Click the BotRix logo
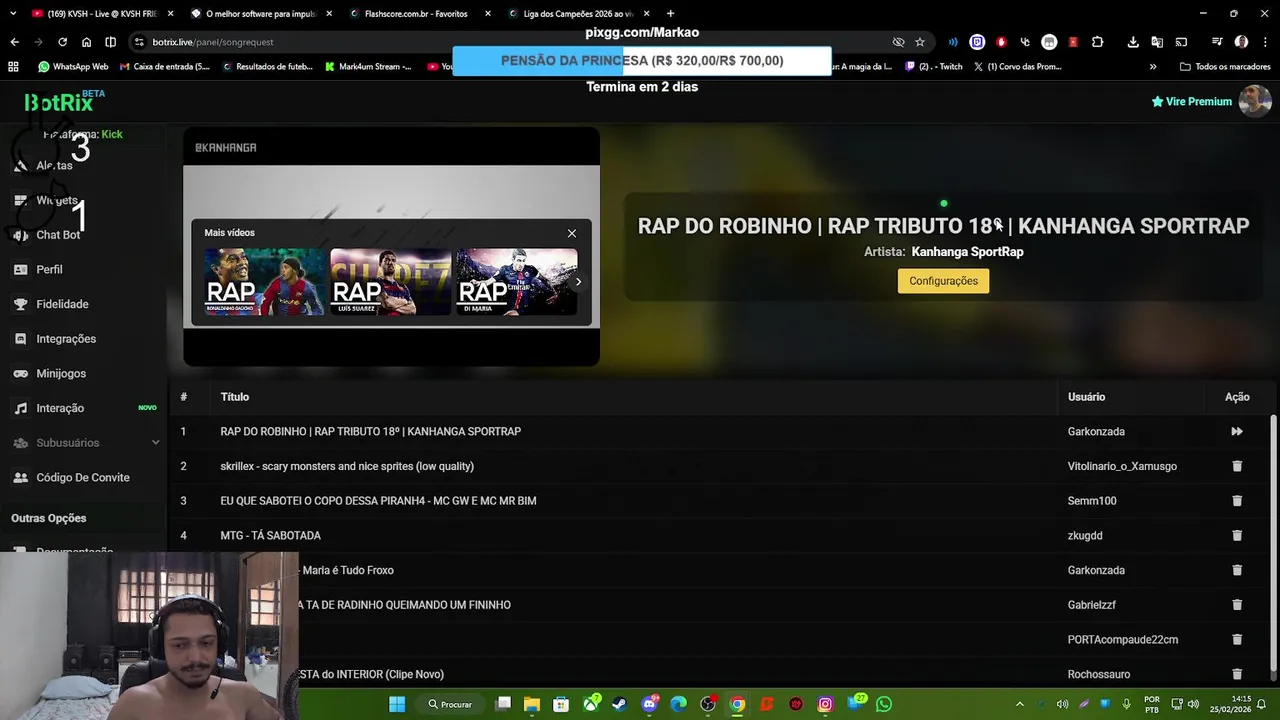The image size is (1280, 720). click(59, 102)
